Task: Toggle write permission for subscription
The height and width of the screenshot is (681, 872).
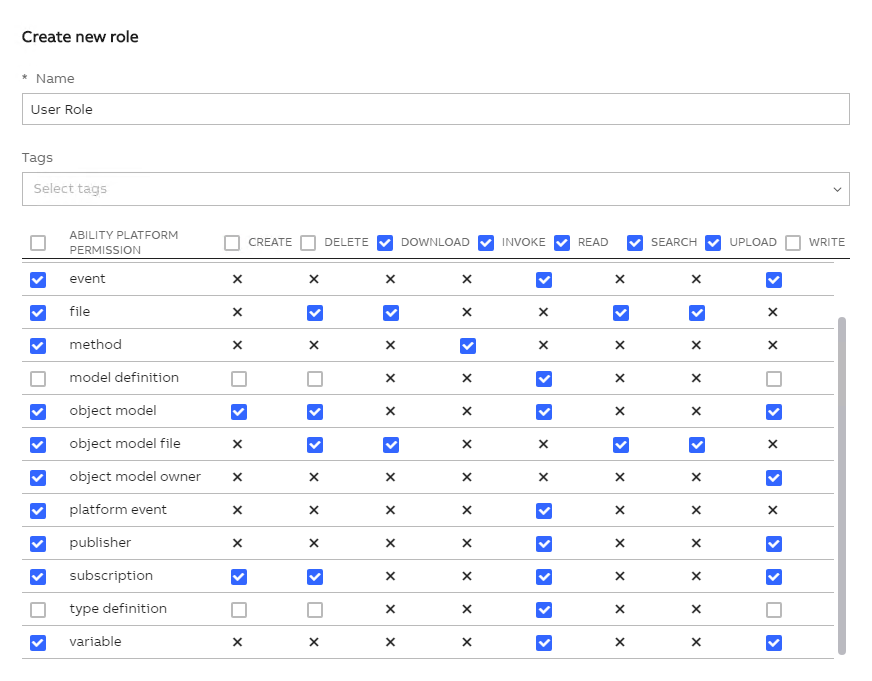Action: 774,577
